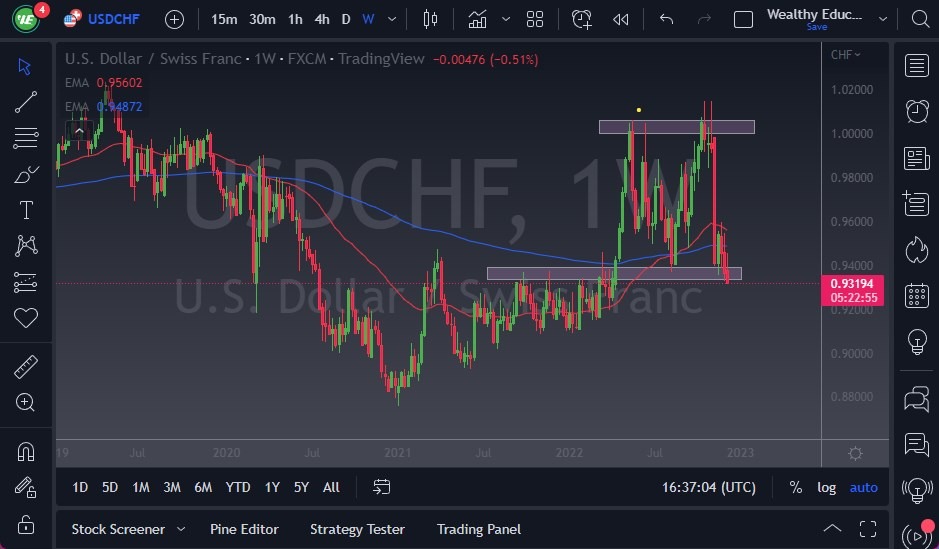This screenshot has width=939, height=549.
Task: Expand the bottom panel chevron
Action: point(832,528)
